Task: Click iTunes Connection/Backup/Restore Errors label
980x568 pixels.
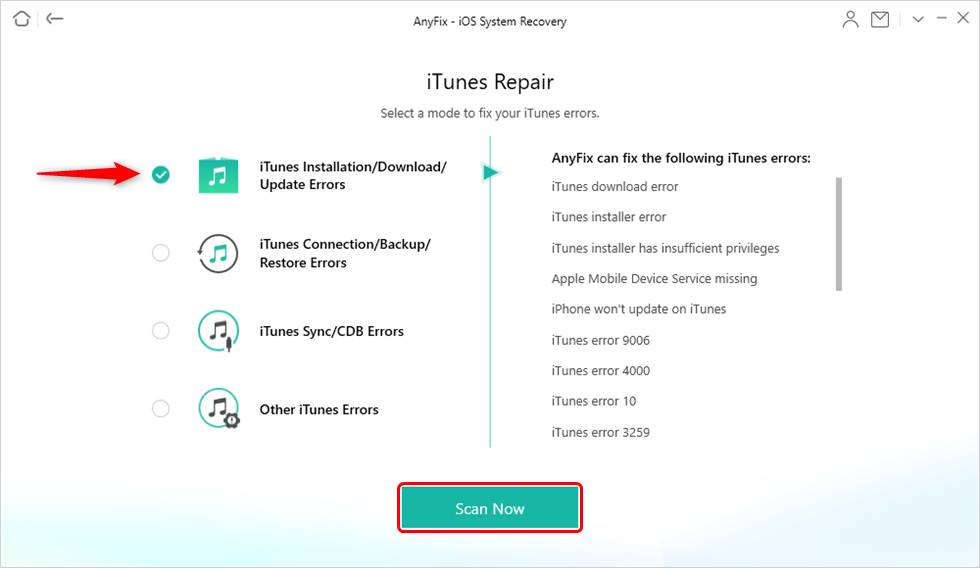Action: click(345, 253)
